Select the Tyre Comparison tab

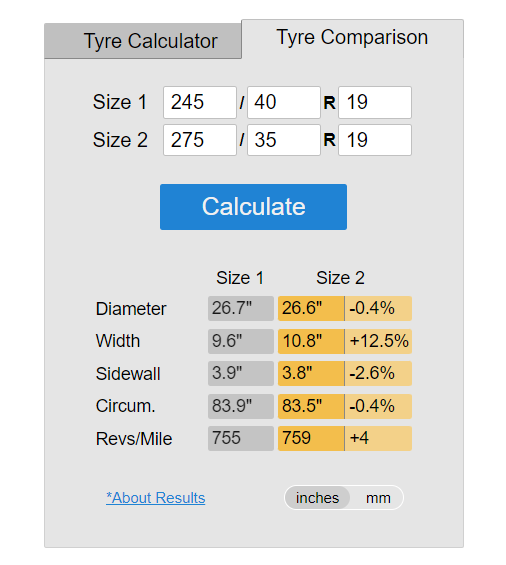click(x=352, y=37)
